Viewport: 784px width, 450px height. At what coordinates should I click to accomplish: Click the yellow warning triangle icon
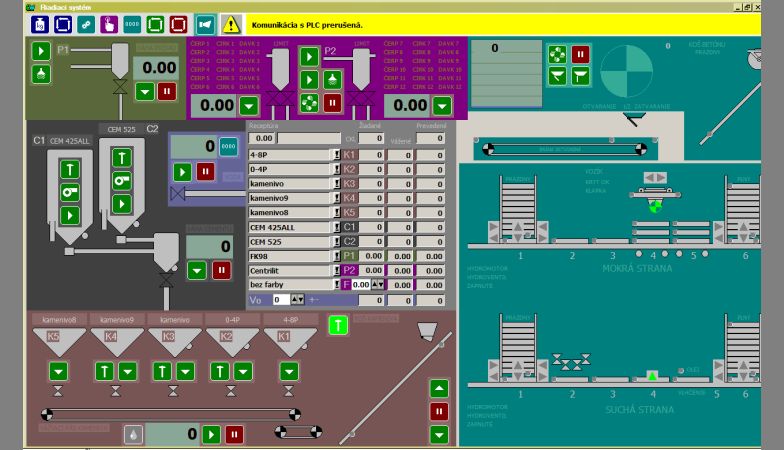231,23
